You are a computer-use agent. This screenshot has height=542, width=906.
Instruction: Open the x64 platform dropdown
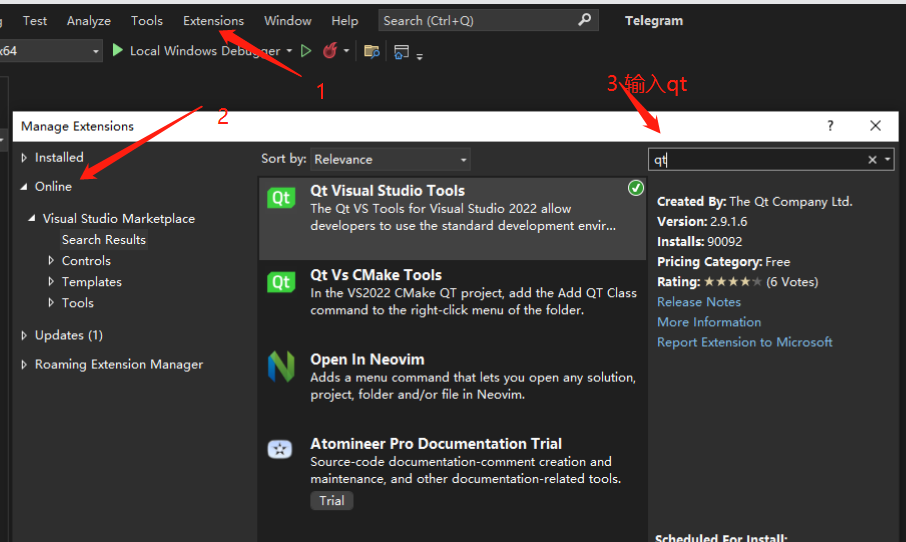pyautogui.click(x=50, y=51)
